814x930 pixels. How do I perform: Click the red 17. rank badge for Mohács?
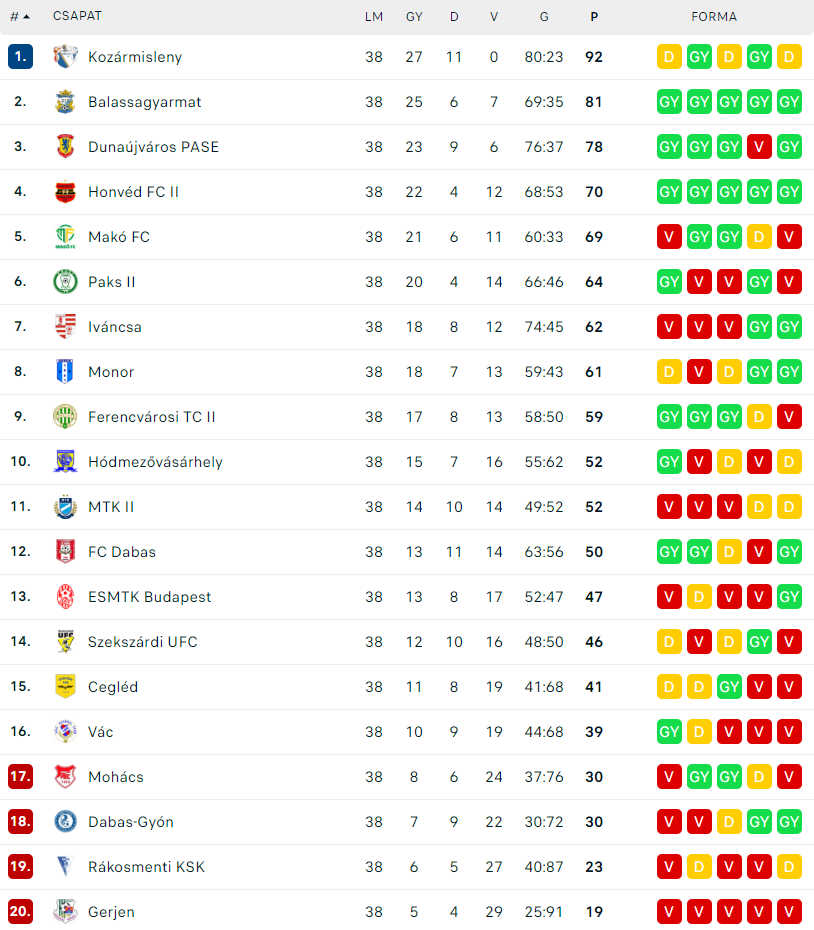pyautogui.click(x=20, y=776)
